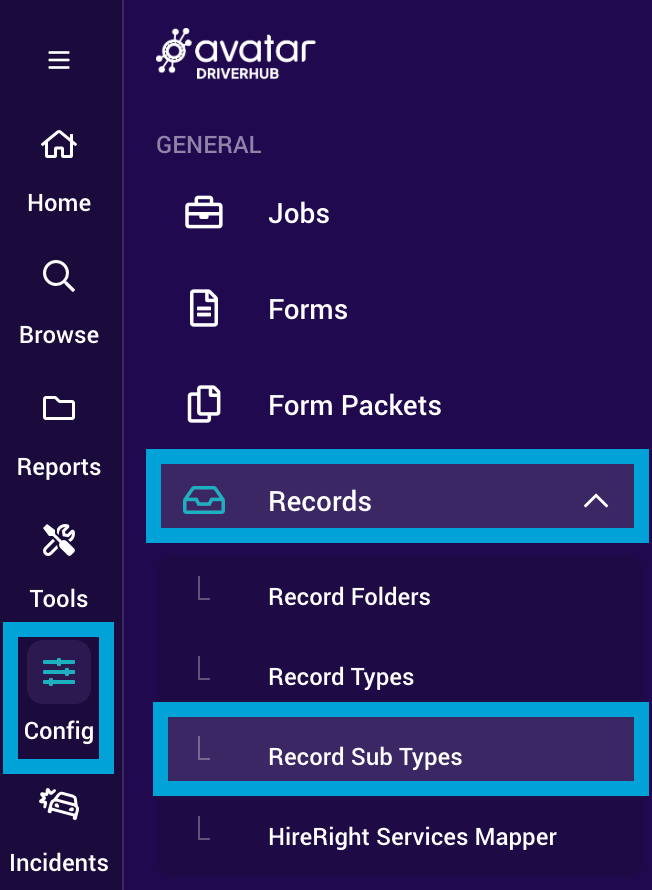Select the Forms menu label
The image size is (652, 890).
coord(308,310)
